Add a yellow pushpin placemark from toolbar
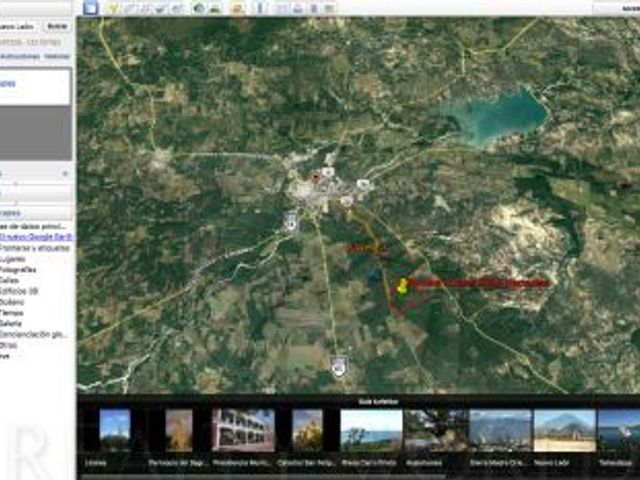 [x=113, y=8]
